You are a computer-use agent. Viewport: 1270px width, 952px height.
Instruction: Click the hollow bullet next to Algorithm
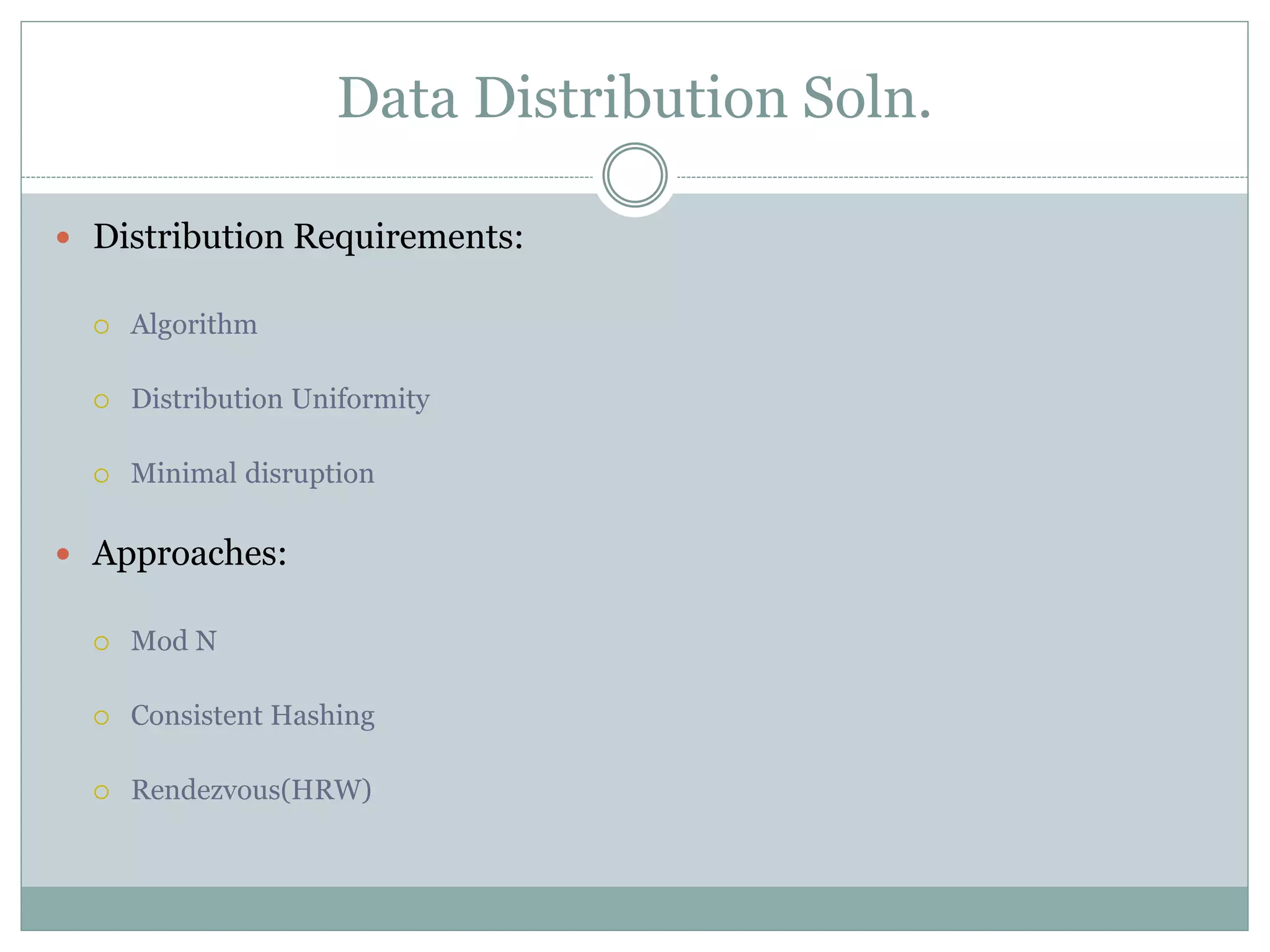102,327
